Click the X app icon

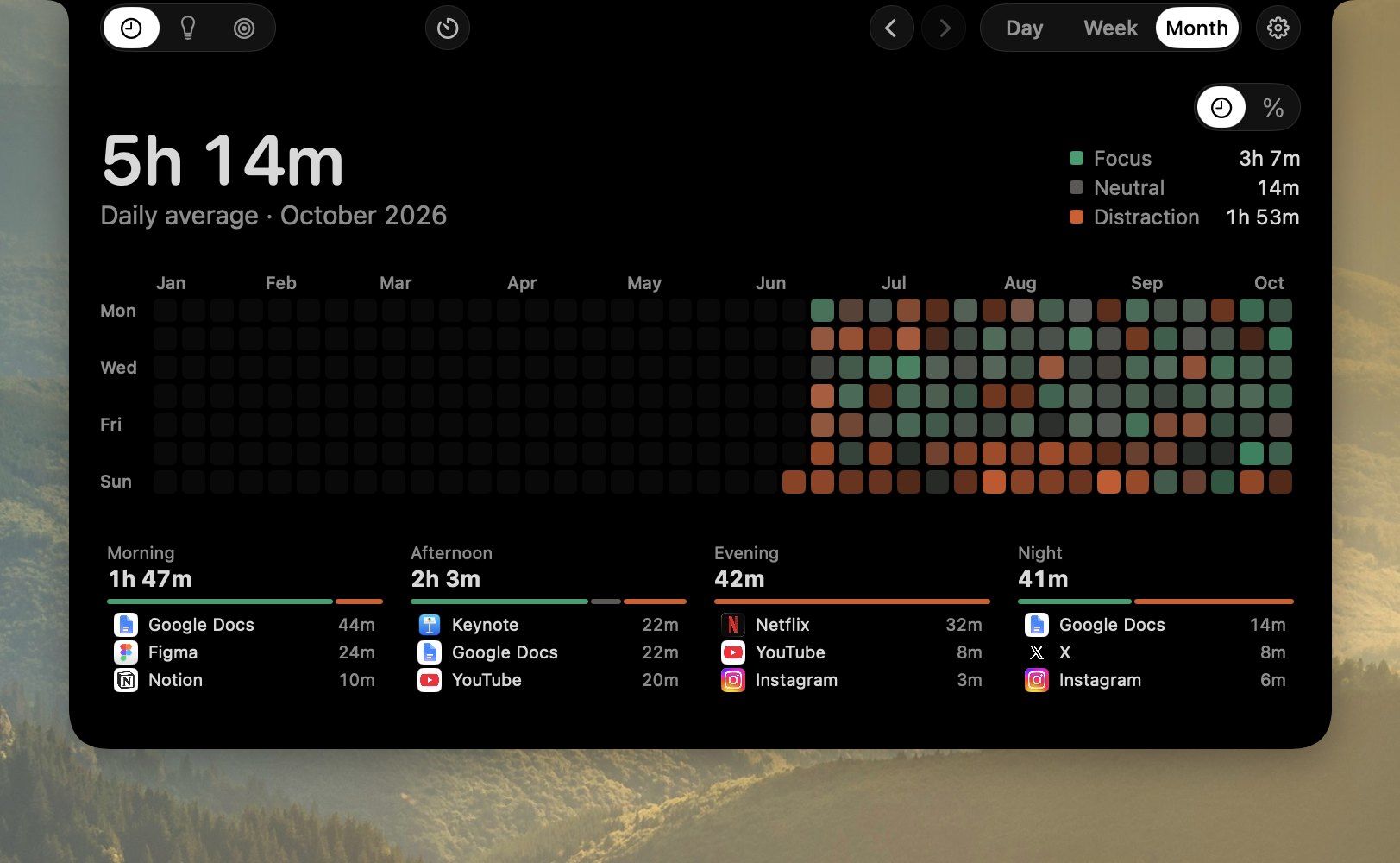[1037, 652]
